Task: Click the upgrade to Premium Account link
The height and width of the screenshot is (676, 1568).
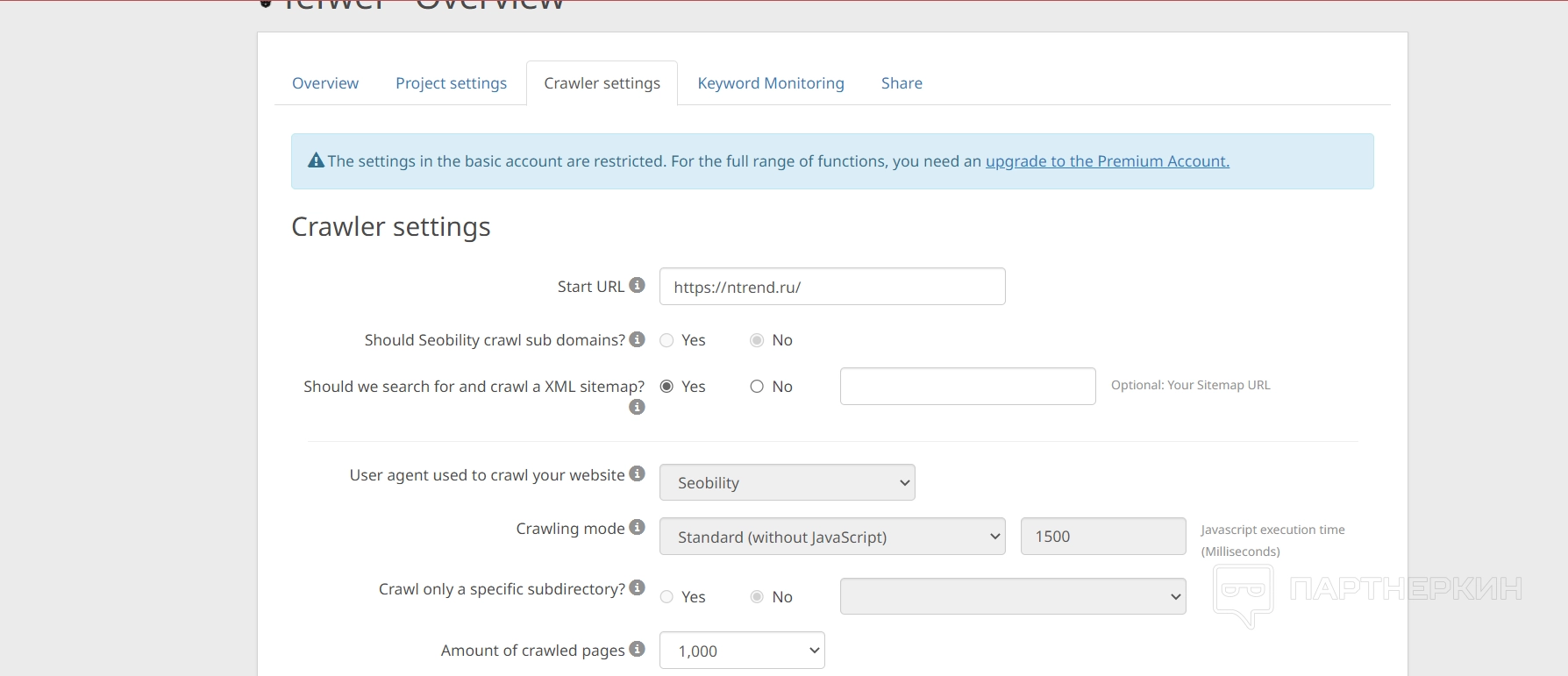Action: [1107, 161]
